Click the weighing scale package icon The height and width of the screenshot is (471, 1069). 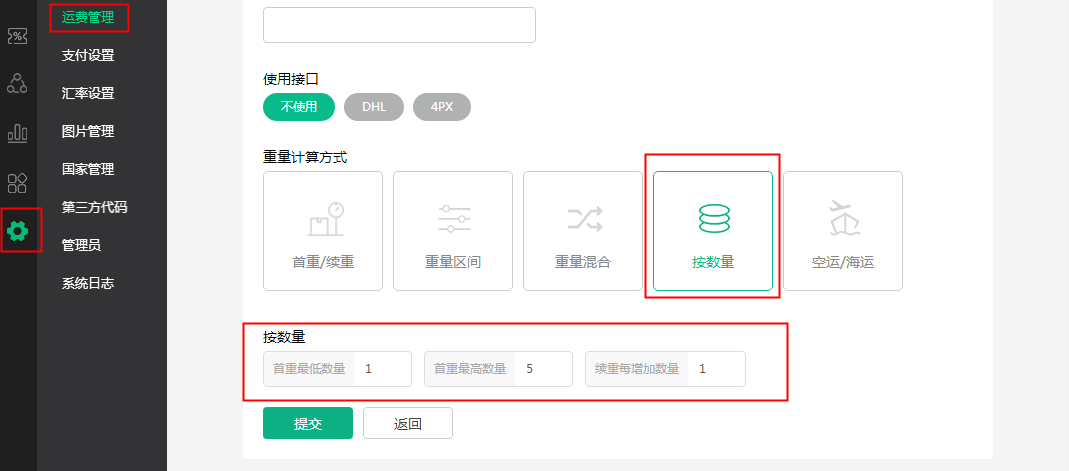[x=326, y=219]
